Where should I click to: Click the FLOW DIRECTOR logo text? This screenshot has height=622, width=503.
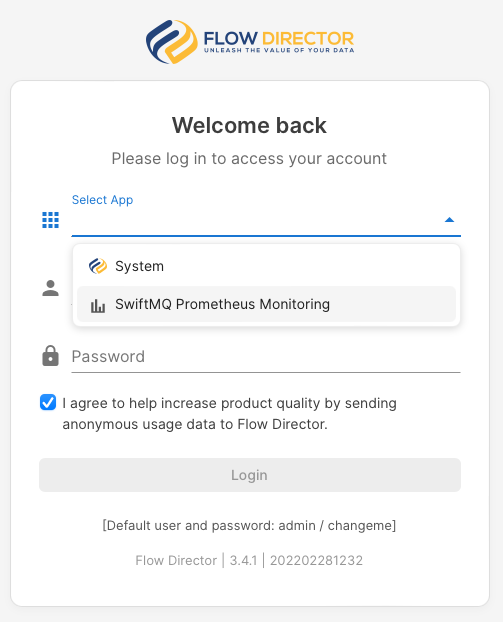[x=278, y=38]
